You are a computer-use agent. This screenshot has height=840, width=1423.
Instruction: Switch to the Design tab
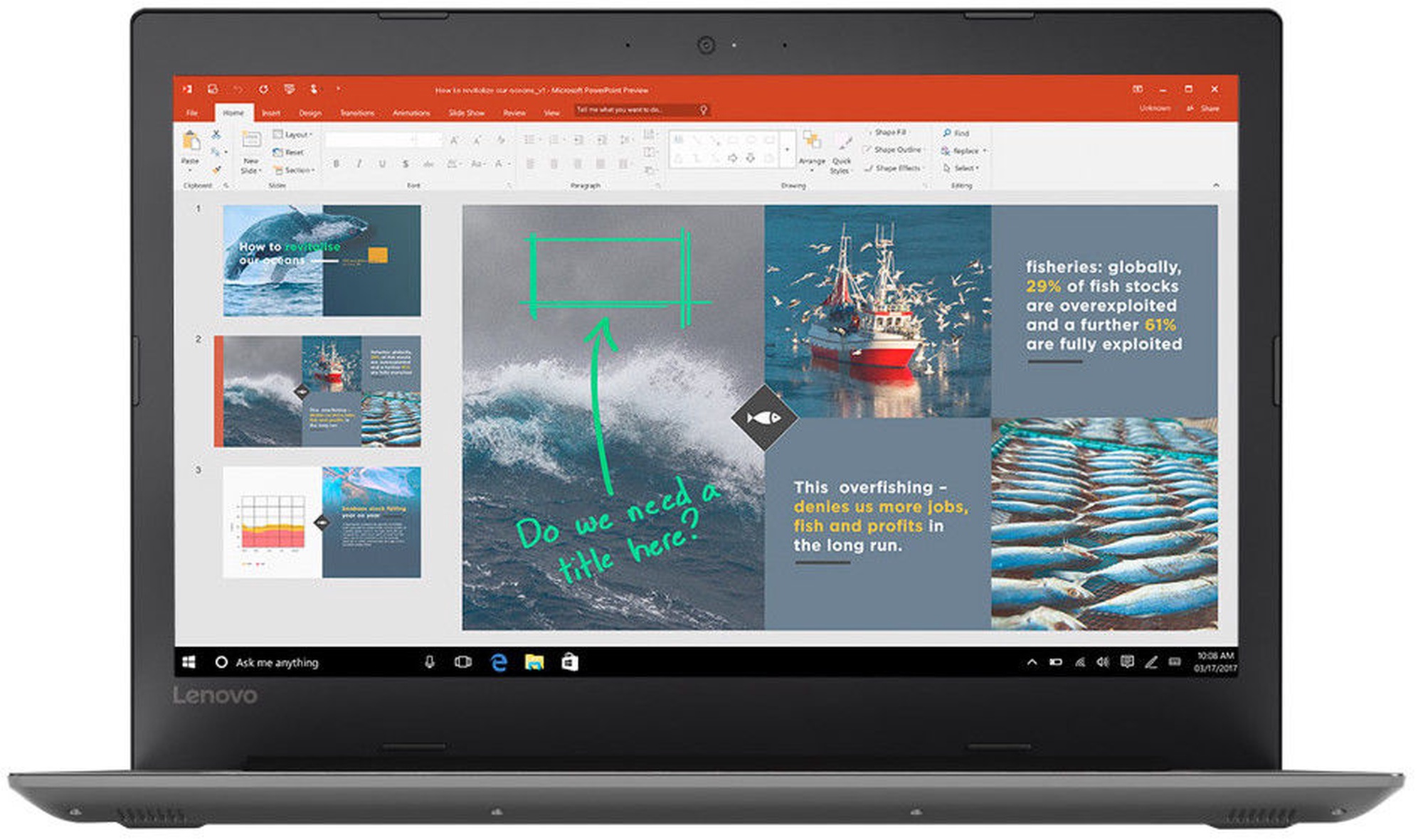click(310, 113)
